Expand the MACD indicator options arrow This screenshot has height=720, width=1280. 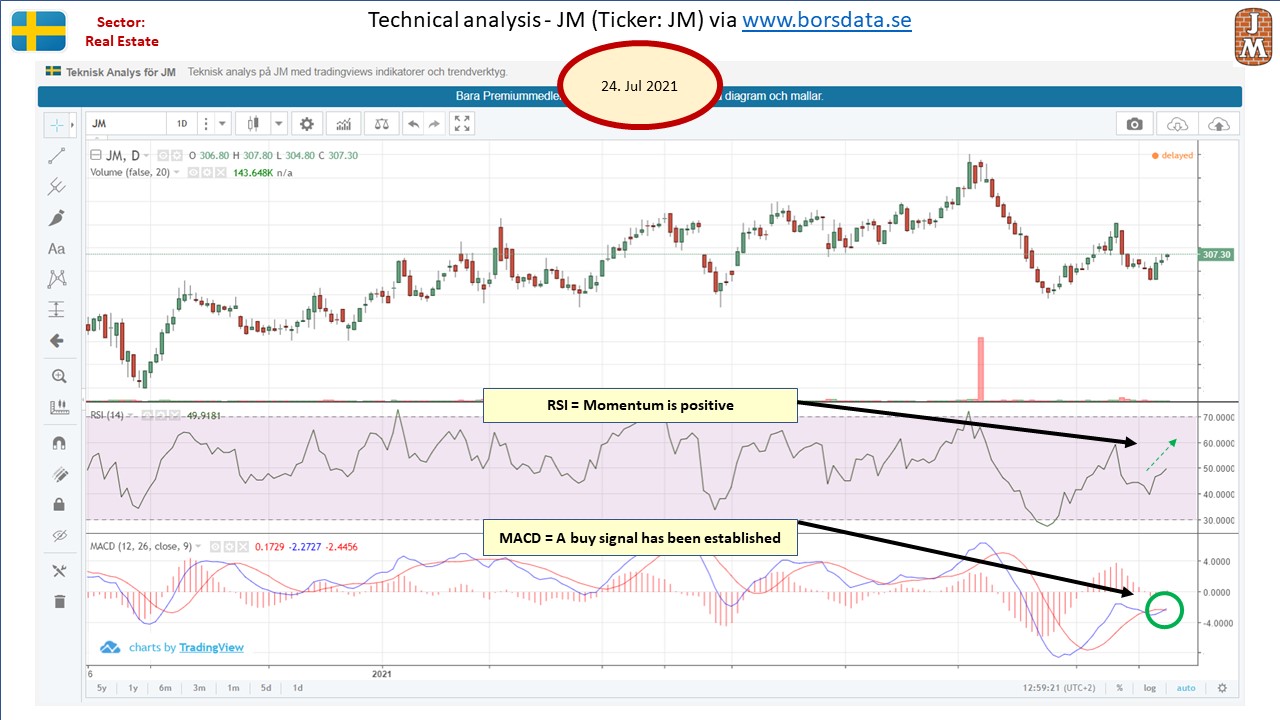click(199, 547)
